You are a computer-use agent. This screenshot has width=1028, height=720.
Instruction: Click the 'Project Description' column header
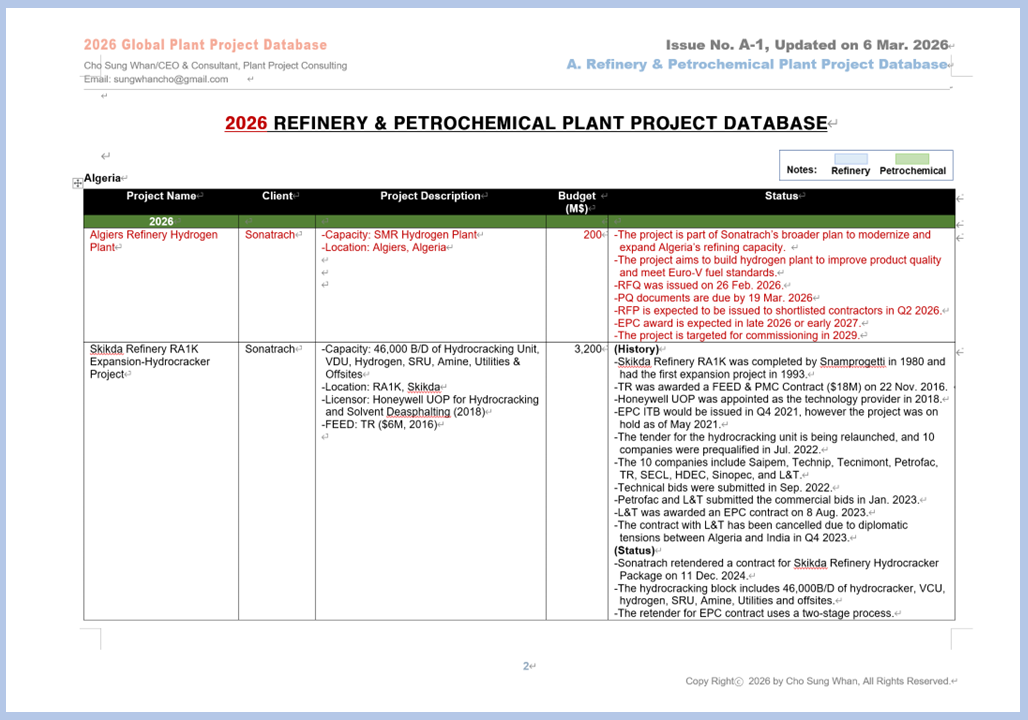coord(430,196)
